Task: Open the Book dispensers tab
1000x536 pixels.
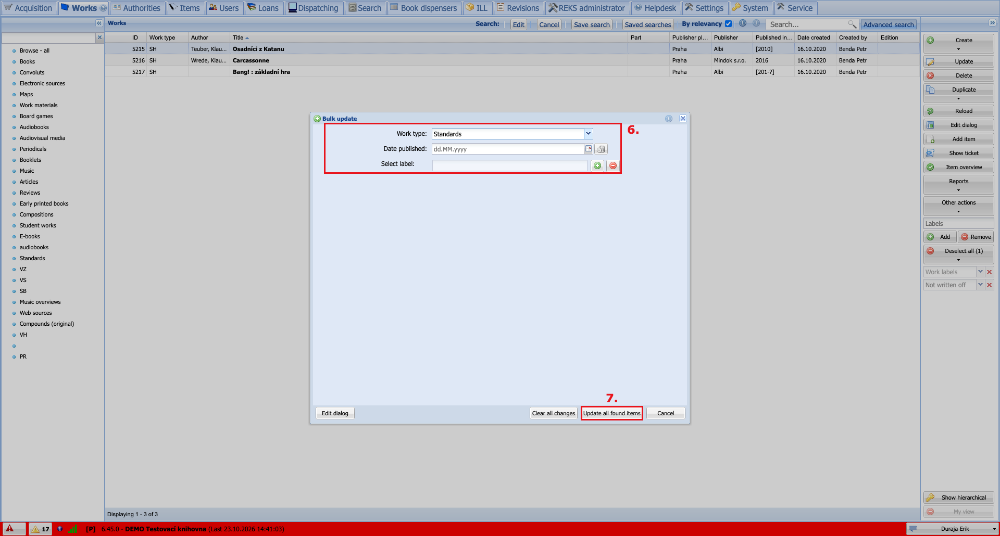Action: pos(423,8)
